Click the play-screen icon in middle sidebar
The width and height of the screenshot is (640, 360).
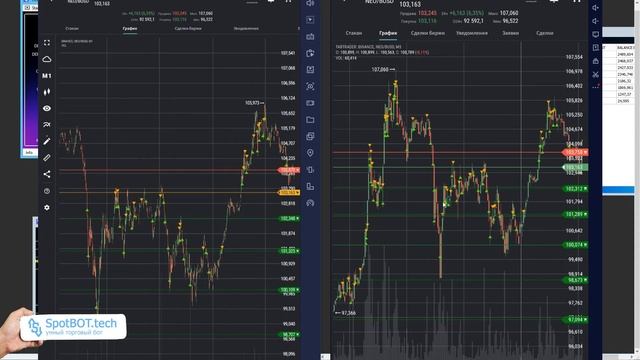(x=310, y=20)
